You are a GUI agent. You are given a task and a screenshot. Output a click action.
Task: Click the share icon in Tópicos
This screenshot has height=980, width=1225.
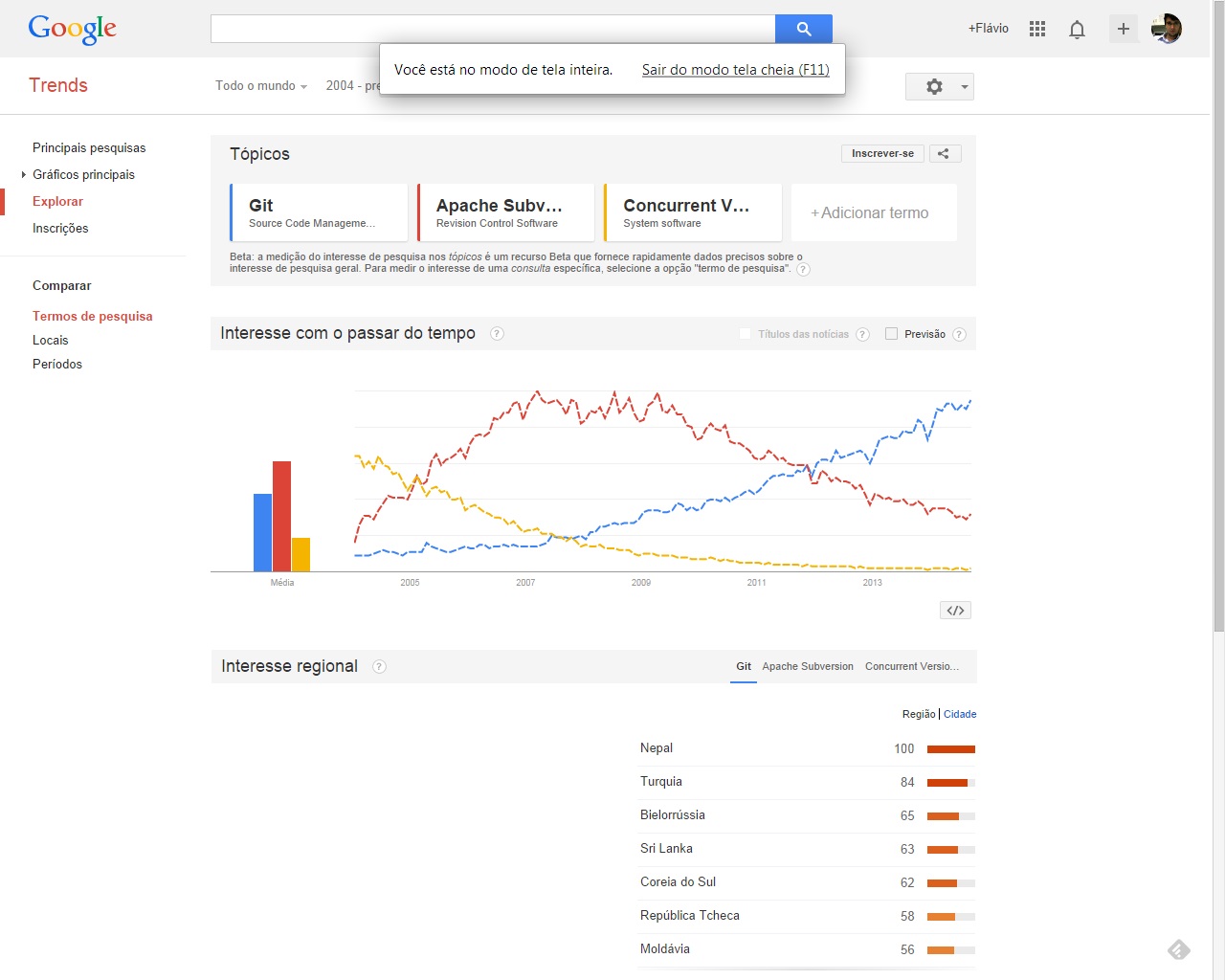(944, 153)
